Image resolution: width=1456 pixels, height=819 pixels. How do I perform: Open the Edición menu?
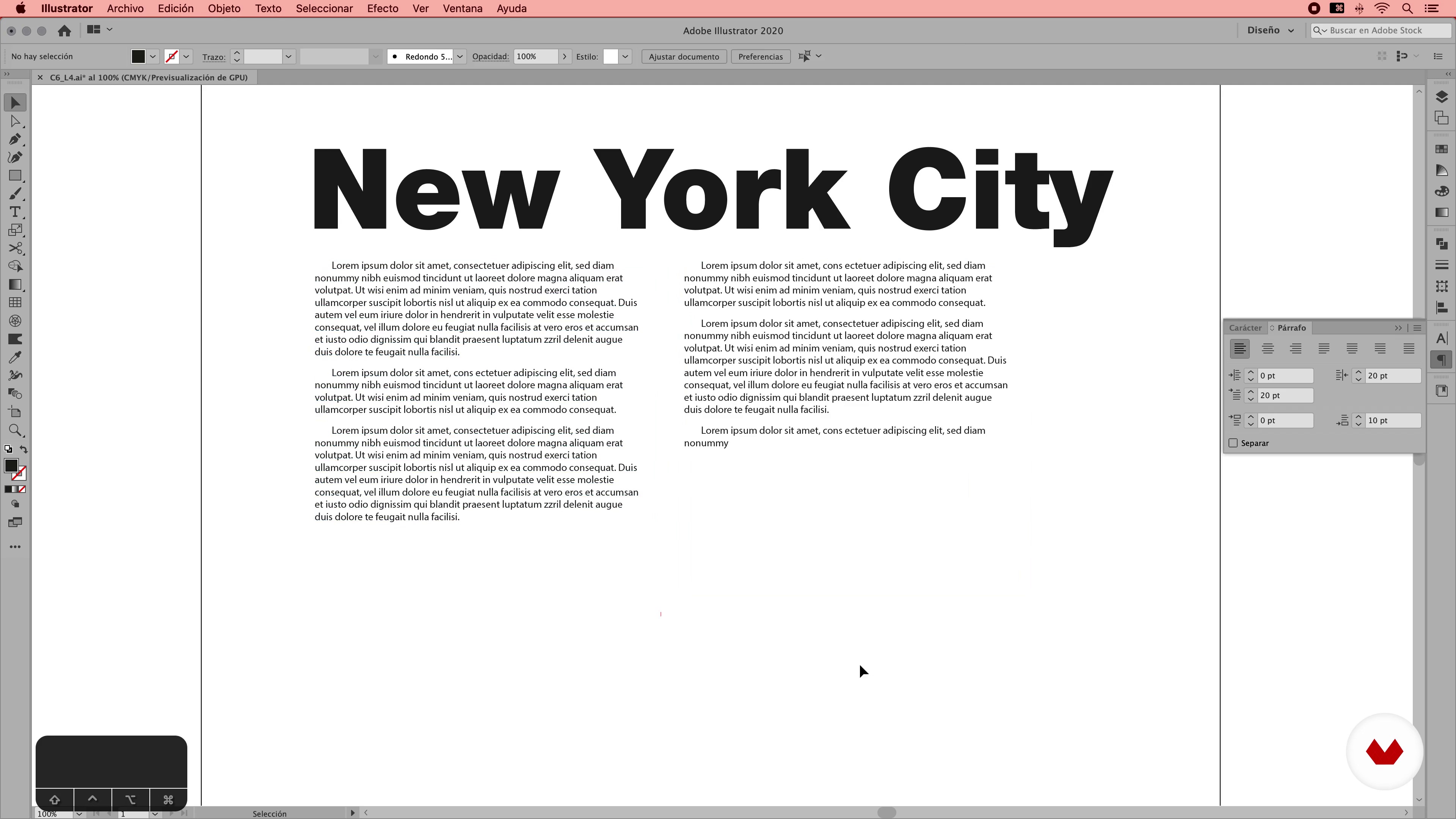(x=175, y=8)
